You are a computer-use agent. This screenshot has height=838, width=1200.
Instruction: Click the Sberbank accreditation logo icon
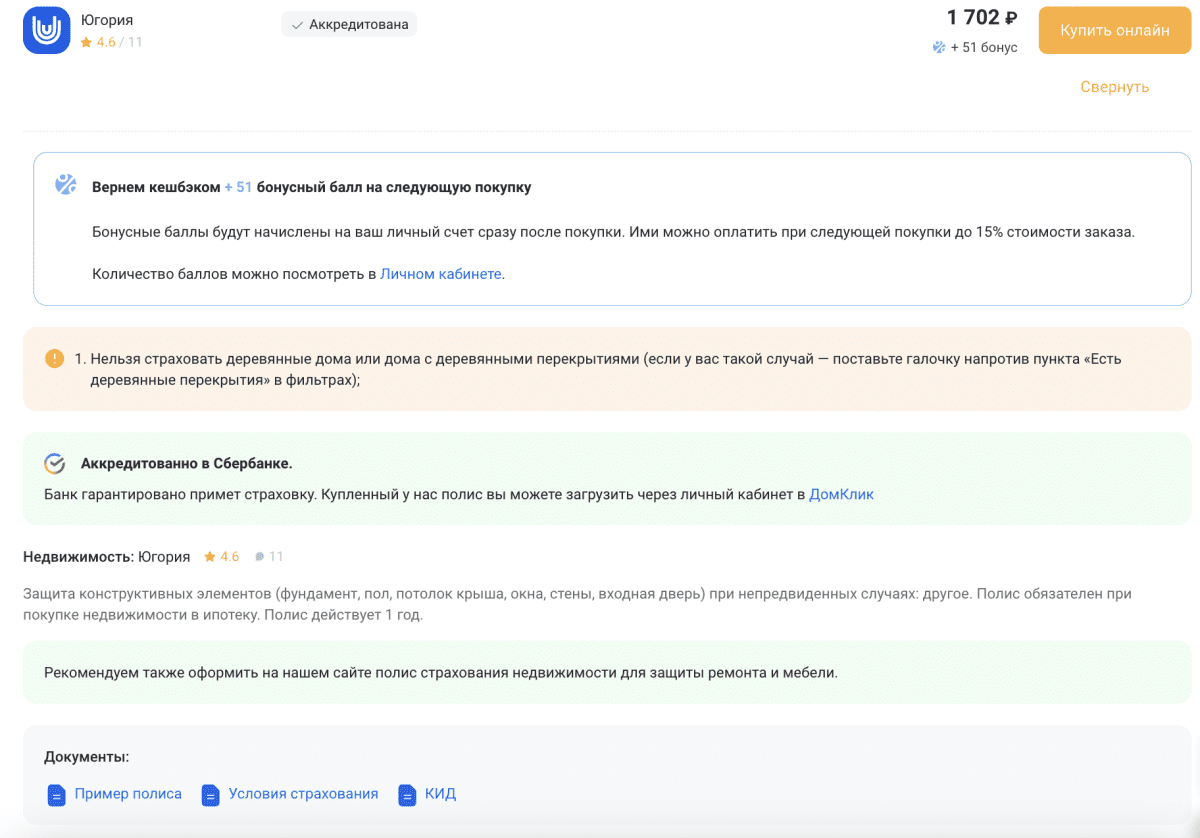pyautogui.click(x=55, y=464)
